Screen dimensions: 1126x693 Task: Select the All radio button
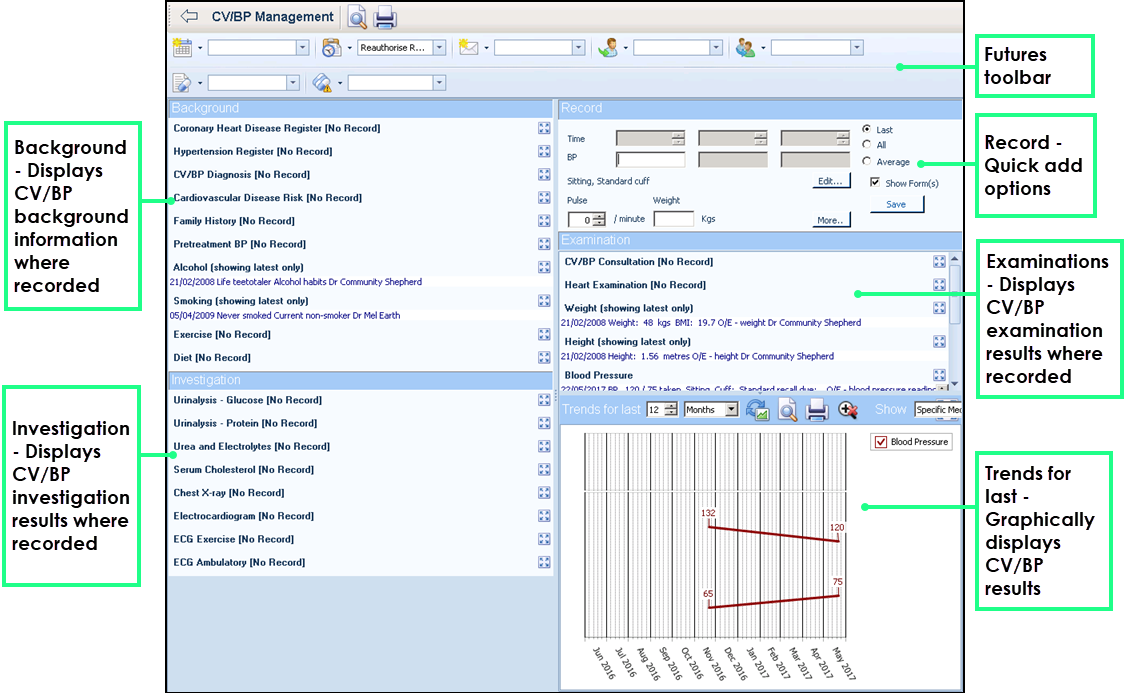[x=866, y=145]
